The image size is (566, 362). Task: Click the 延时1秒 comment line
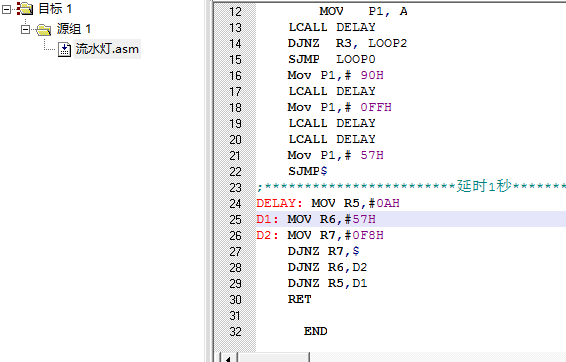pos(411,187)
